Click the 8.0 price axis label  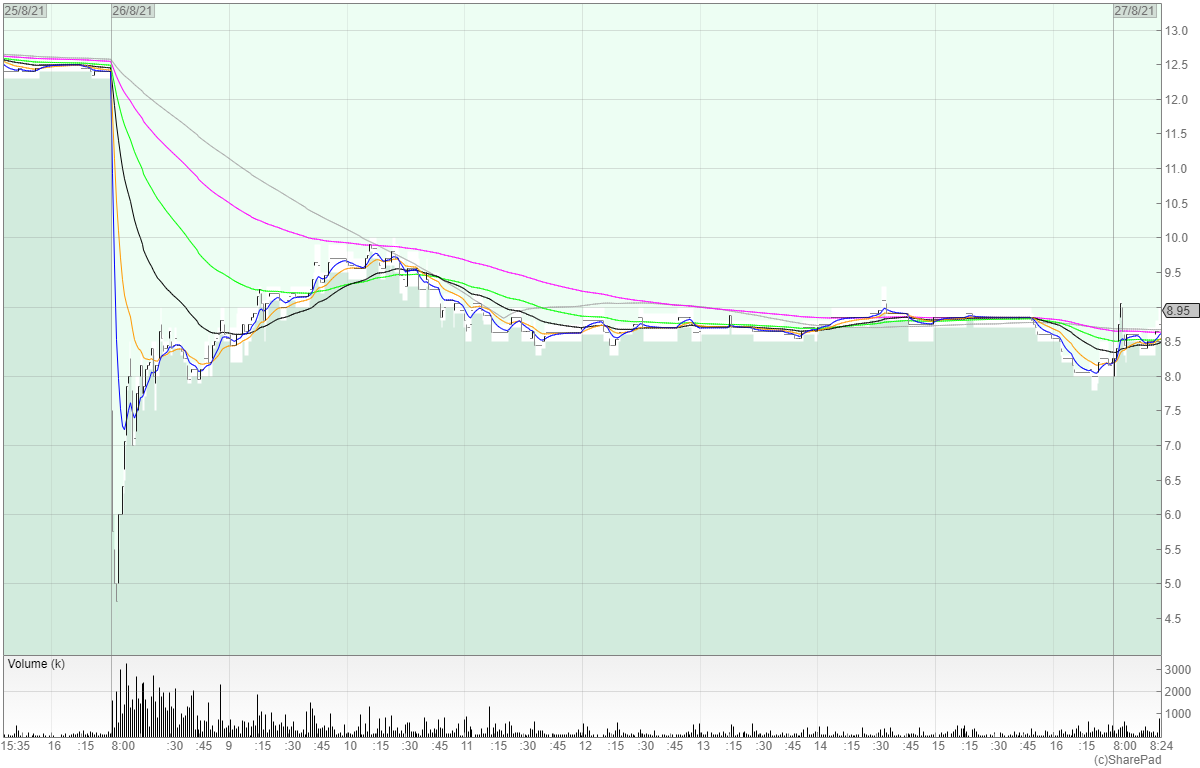(x=1174, y=377)
